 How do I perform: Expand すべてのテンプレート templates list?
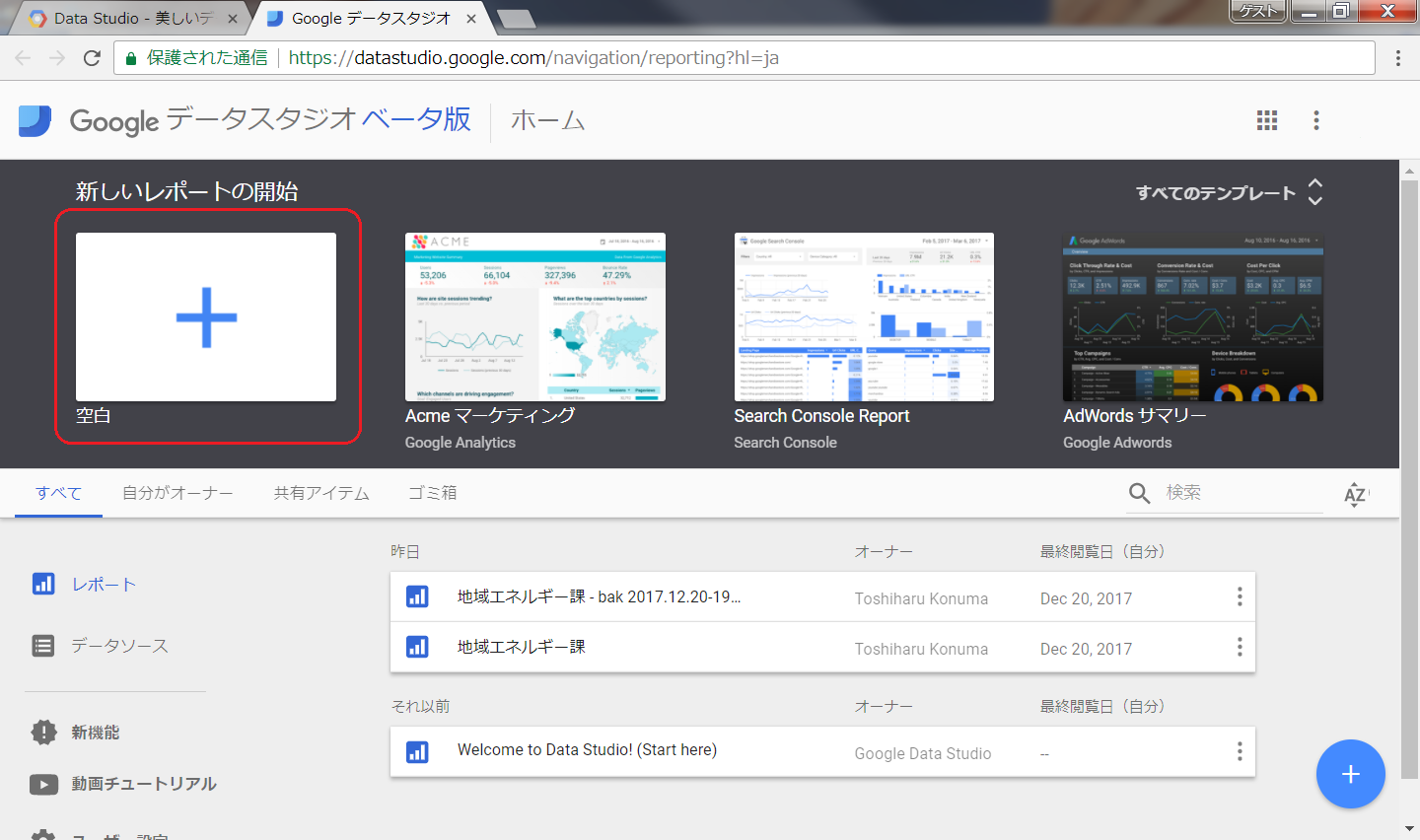tap(1229, 192)
